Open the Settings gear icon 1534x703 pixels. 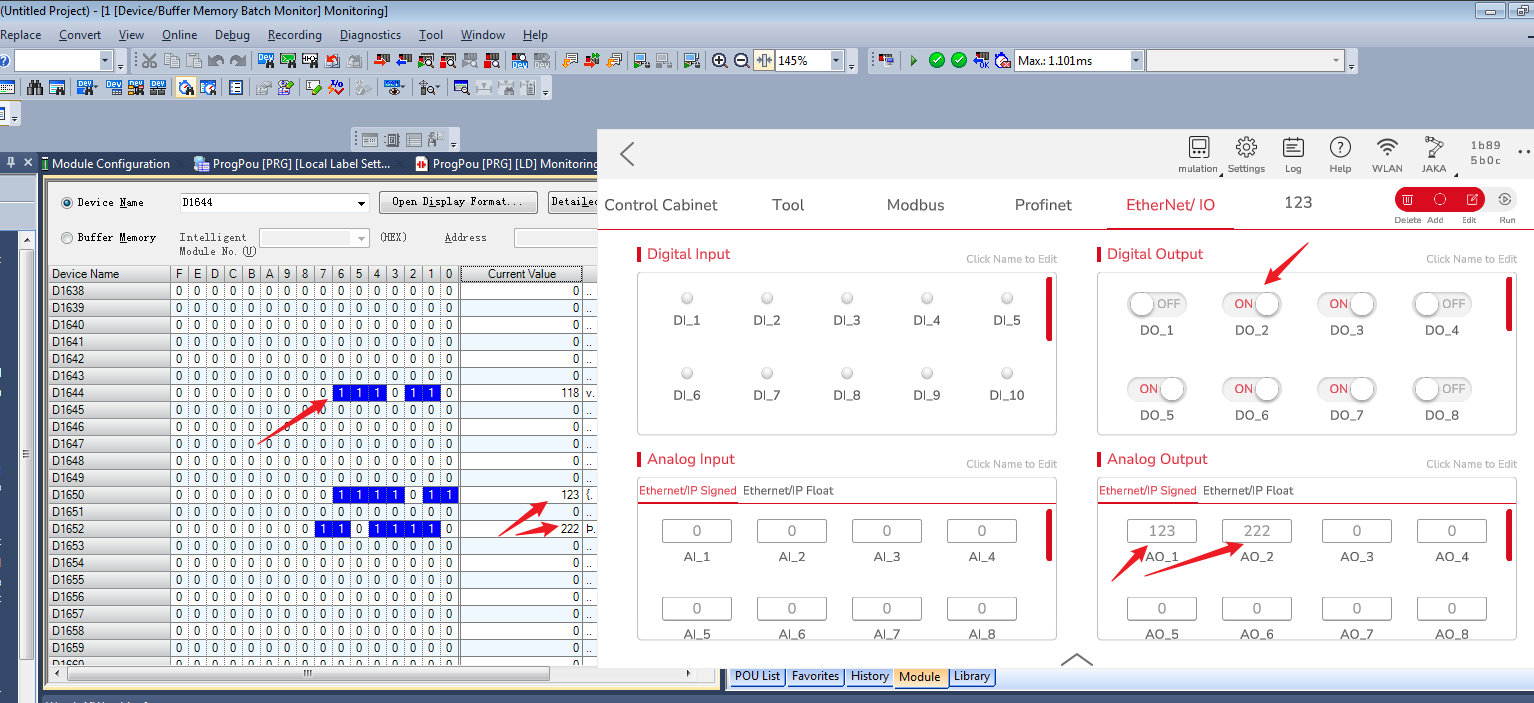coord(1246,149)
